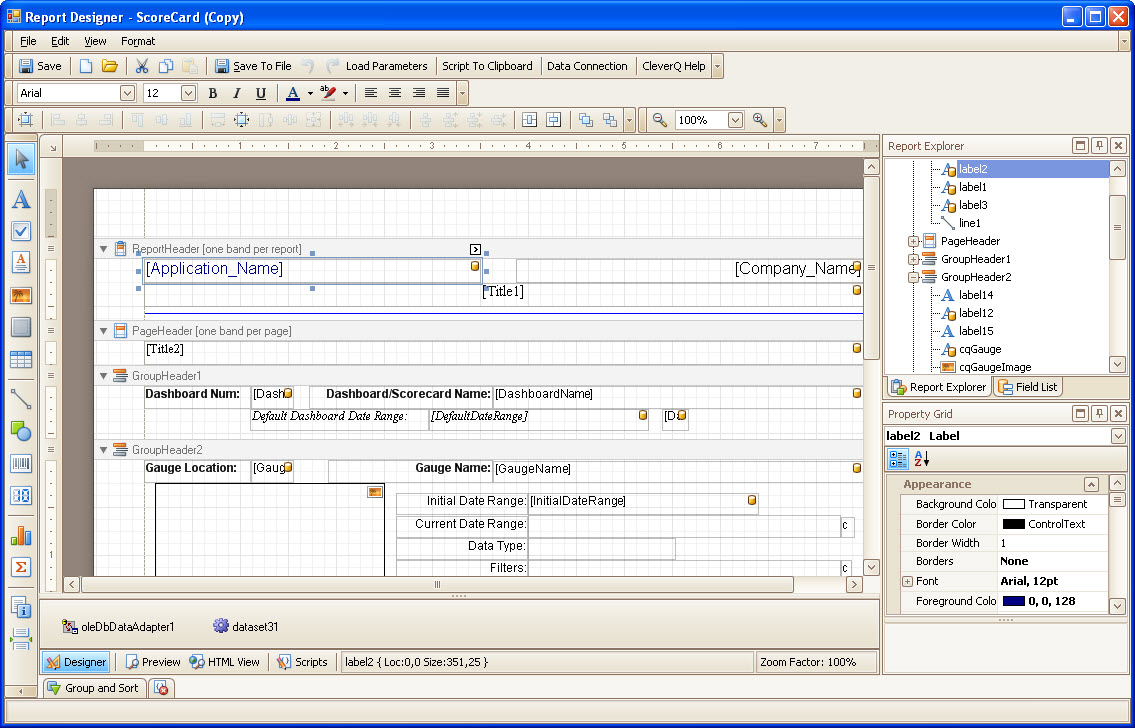Viewport: 1135px width, 728px height.
Task: Click the Script To Clipboard button
Action: tap(488, 66)
